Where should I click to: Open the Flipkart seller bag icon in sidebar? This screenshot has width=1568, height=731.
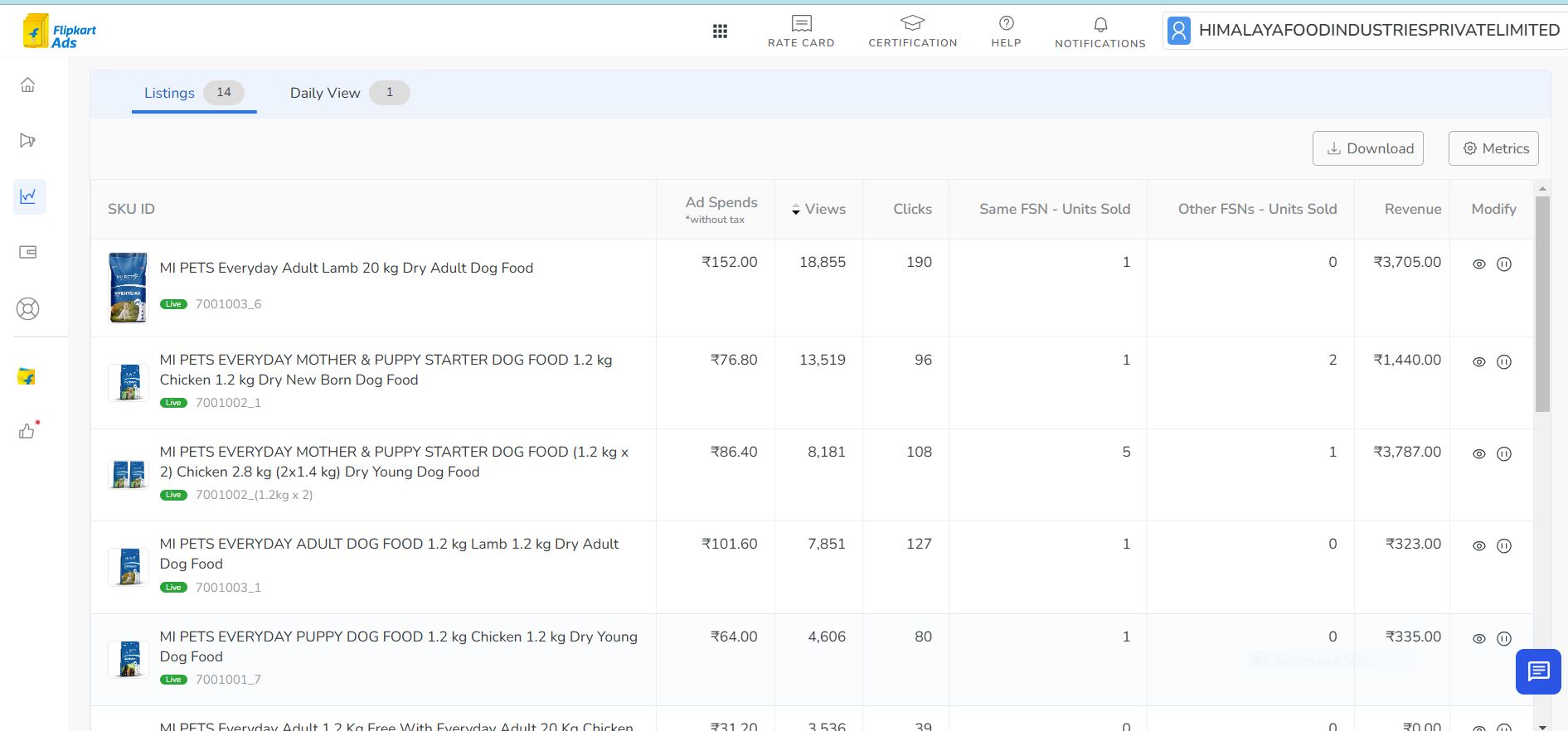click(27, 376)
